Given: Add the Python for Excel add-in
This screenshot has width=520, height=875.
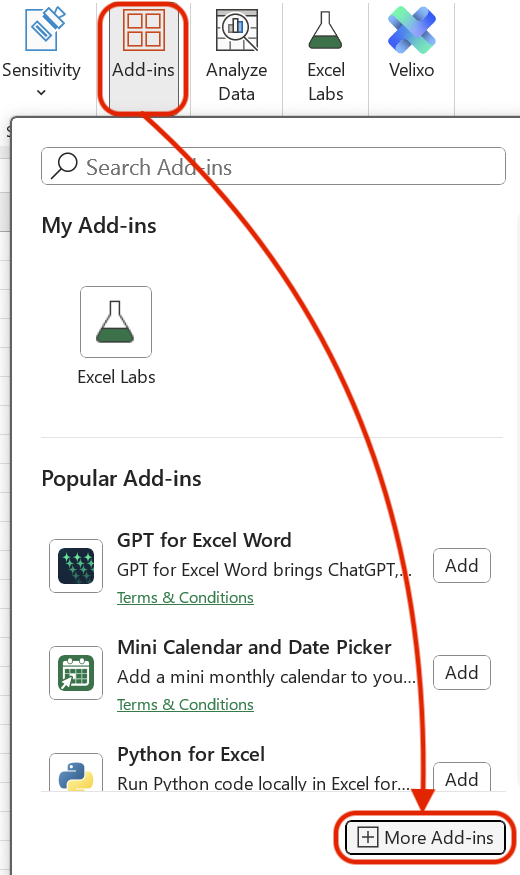Looking at the screenshot, I should [462, 777].
